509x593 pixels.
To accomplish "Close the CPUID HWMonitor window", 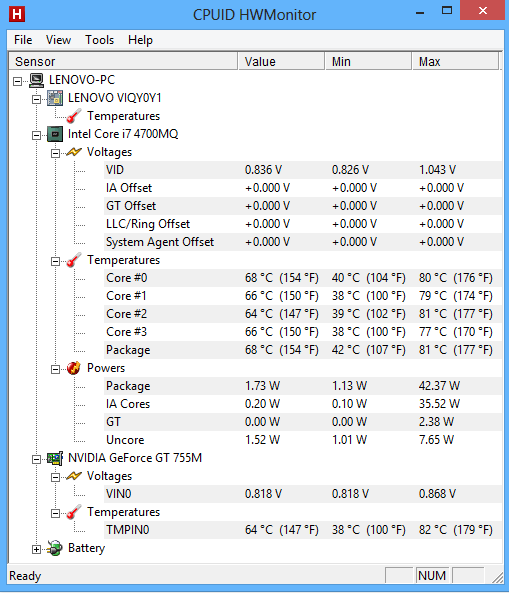I will pos(483,11).
